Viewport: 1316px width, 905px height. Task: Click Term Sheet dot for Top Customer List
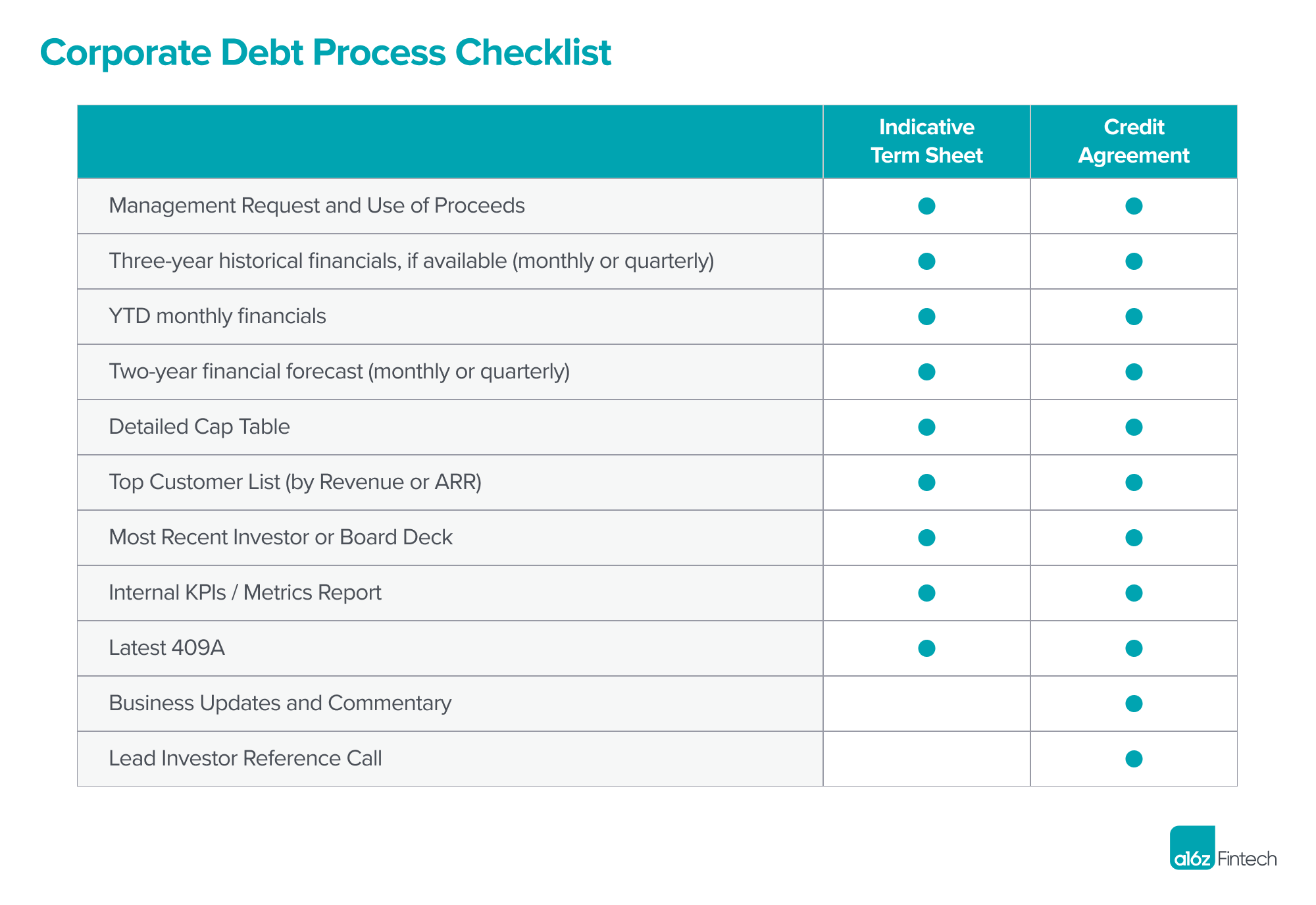[926, 482]
